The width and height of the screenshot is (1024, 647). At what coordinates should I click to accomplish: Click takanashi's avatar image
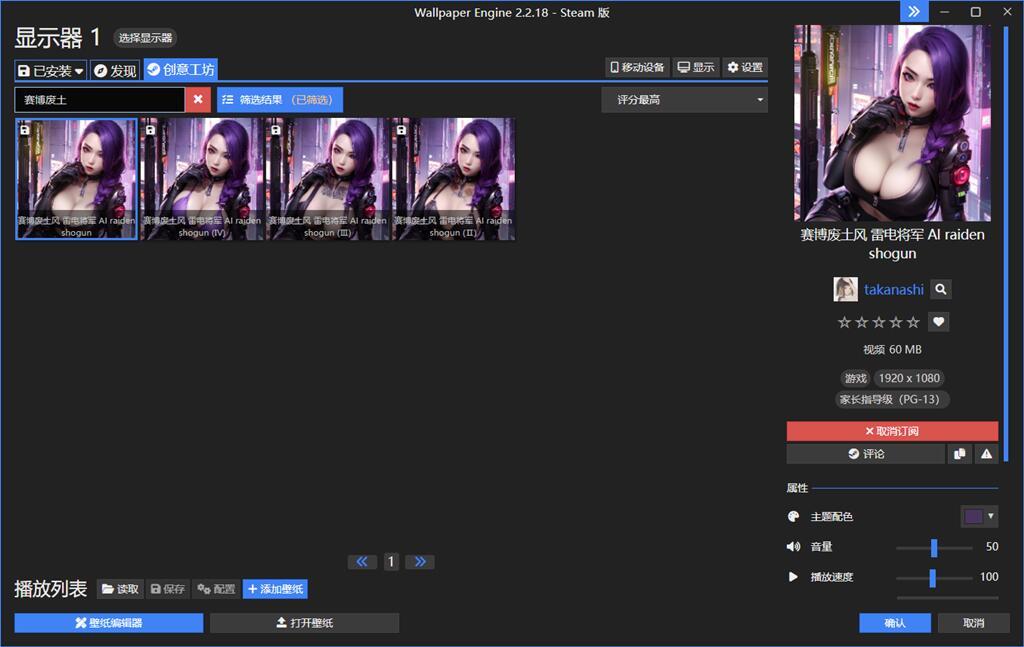(x=846, y=289)
